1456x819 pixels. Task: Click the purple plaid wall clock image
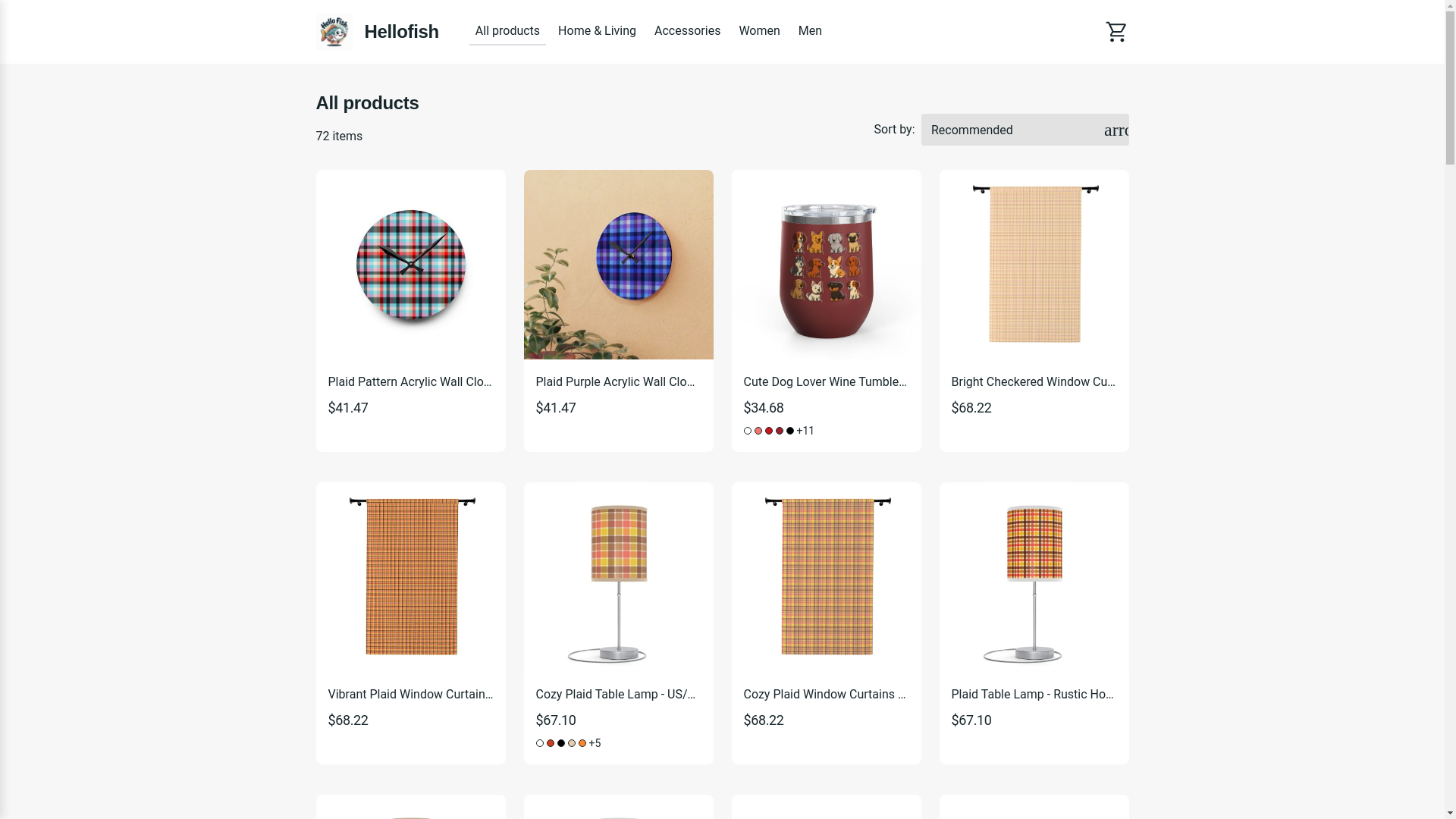point(618,265)
